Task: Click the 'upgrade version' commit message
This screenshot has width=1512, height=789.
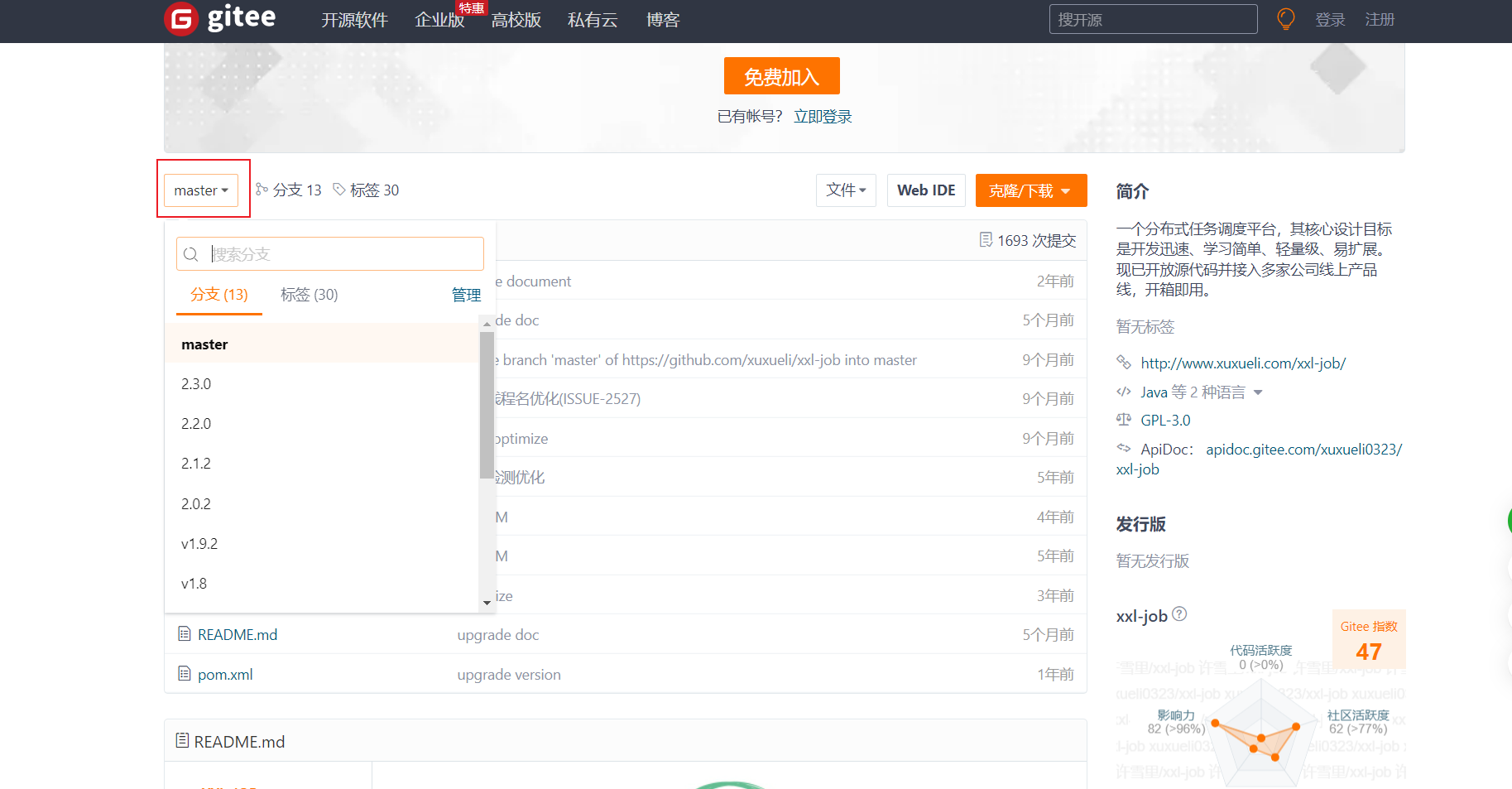Action: pyautogui.click(x=509, y=675)
